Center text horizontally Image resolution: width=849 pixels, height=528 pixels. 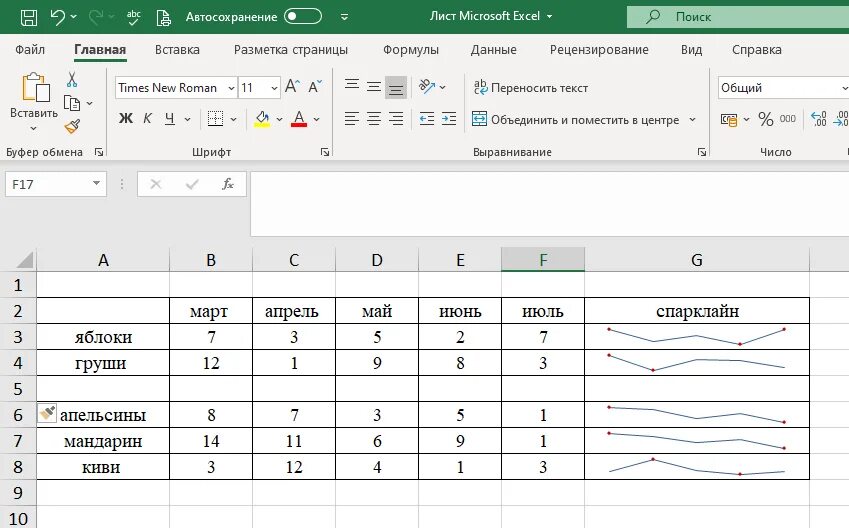[374, 119]
